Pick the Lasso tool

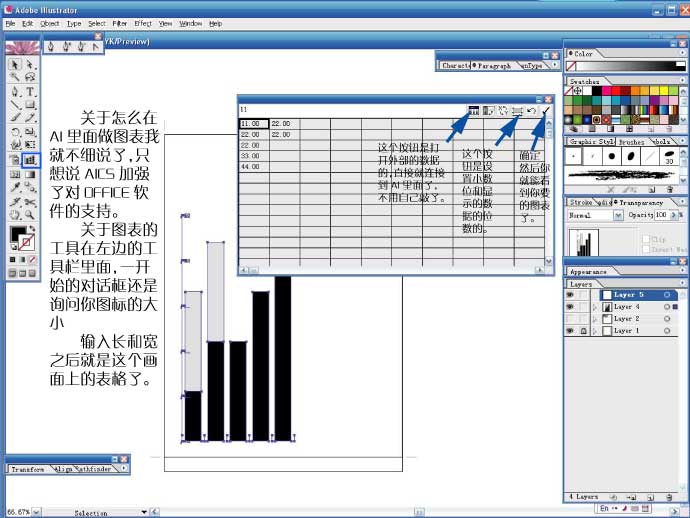click(x=30, y=77)
